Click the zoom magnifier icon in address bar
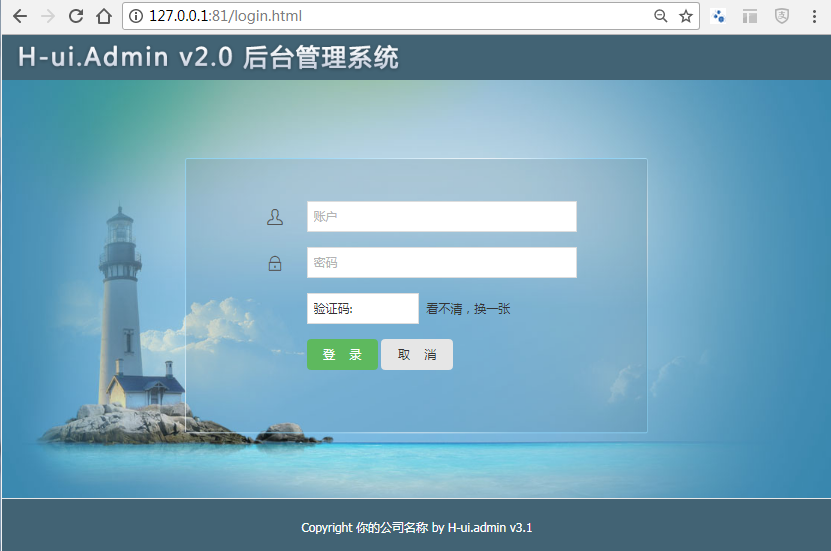The height and width of the screenshot is (551, 831). [x=660, y=16]
